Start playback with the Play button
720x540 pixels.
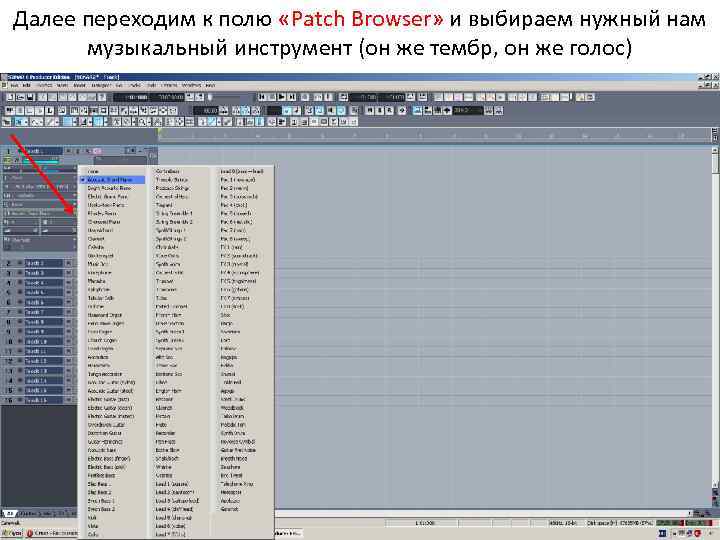pos(282,97)
